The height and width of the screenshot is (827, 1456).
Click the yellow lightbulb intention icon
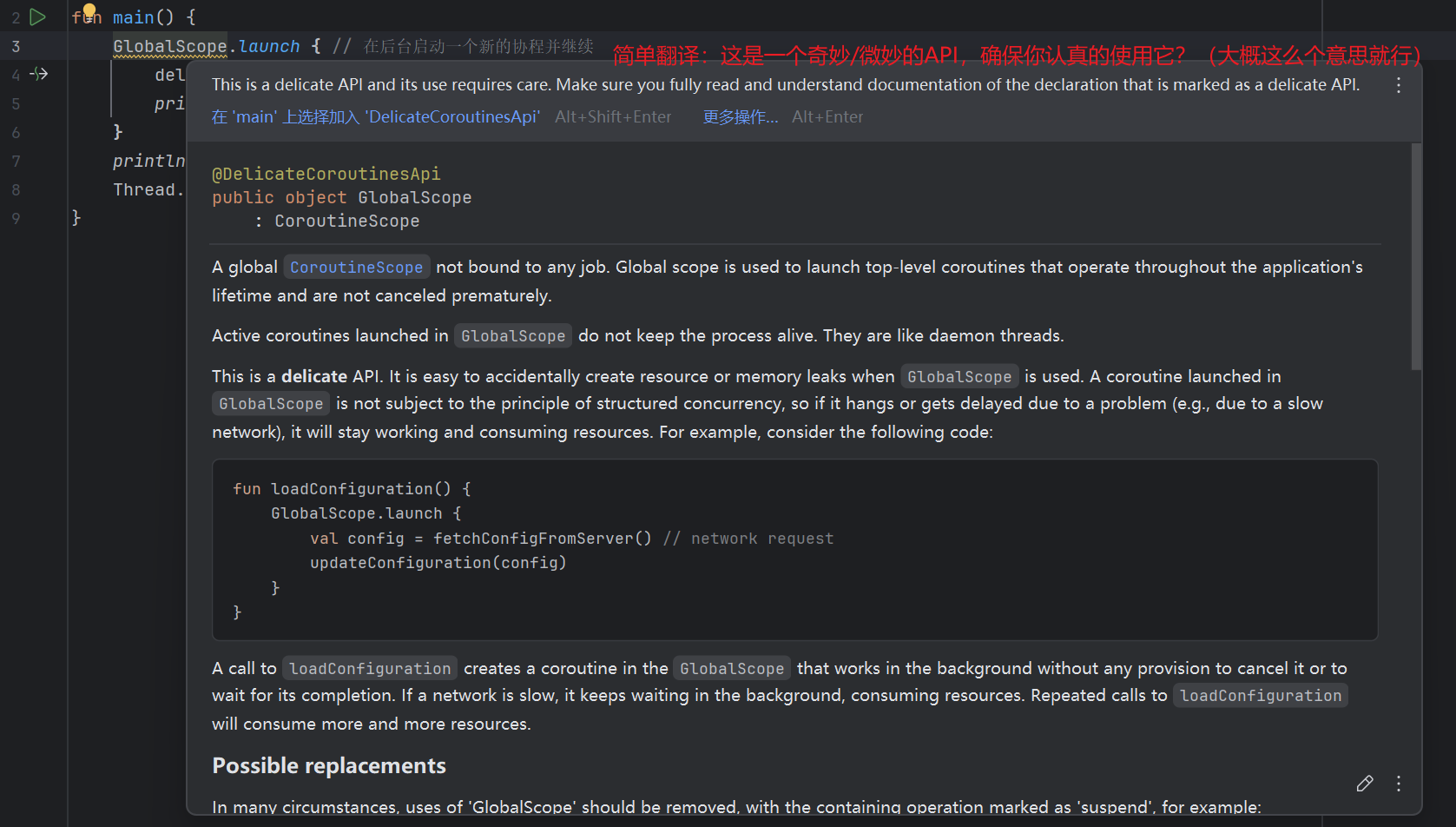pyautogui.click(x=89, y=12)
